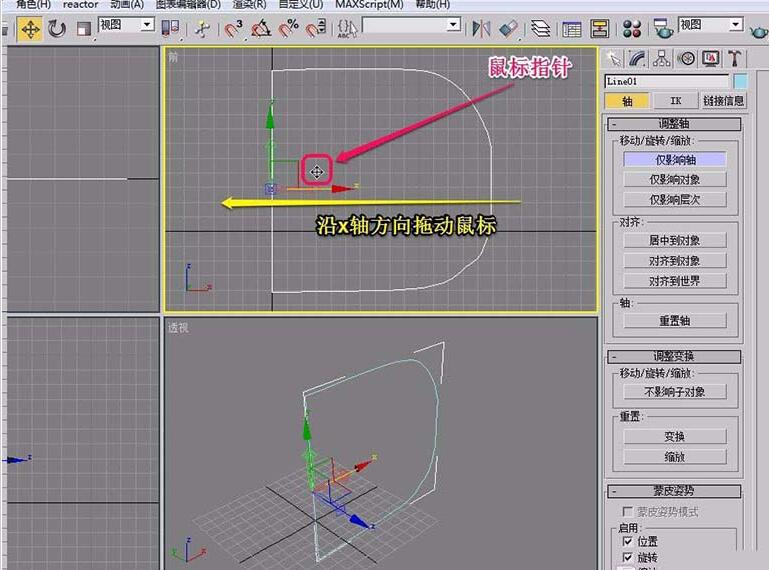Click the Line01 object name field
The image size is (769, 570).
click(x=667, y=81)
